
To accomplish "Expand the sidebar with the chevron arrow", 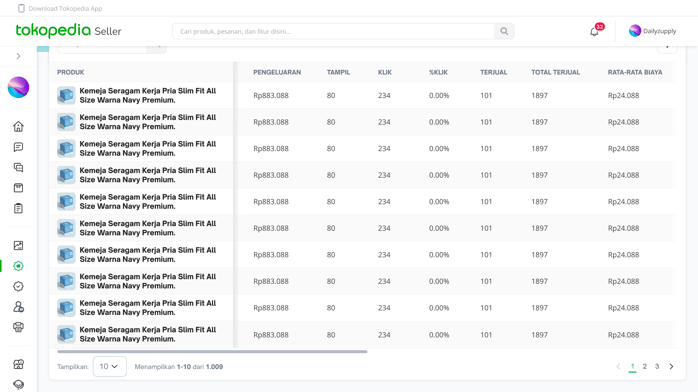I will point(18,56).
